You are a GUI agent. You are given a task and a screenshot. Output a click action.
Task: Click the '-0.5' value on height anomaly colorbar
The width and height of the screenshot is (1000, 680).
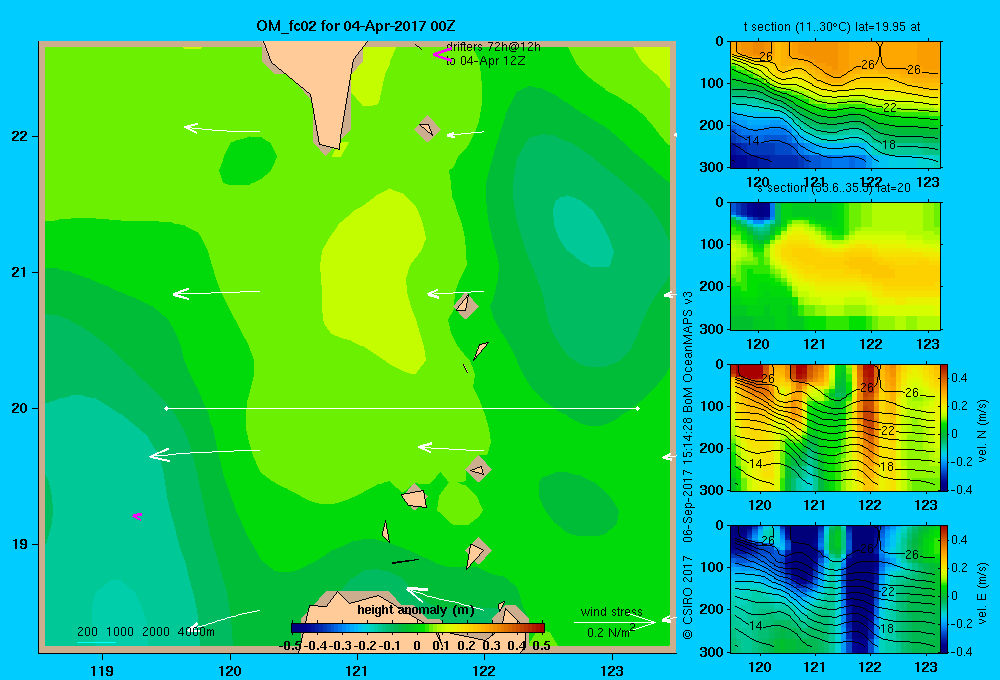[x=289, y=646]
